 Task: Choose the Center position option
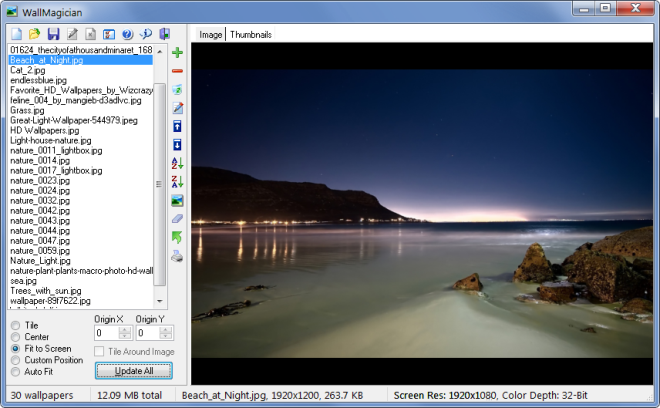point(15,337)
